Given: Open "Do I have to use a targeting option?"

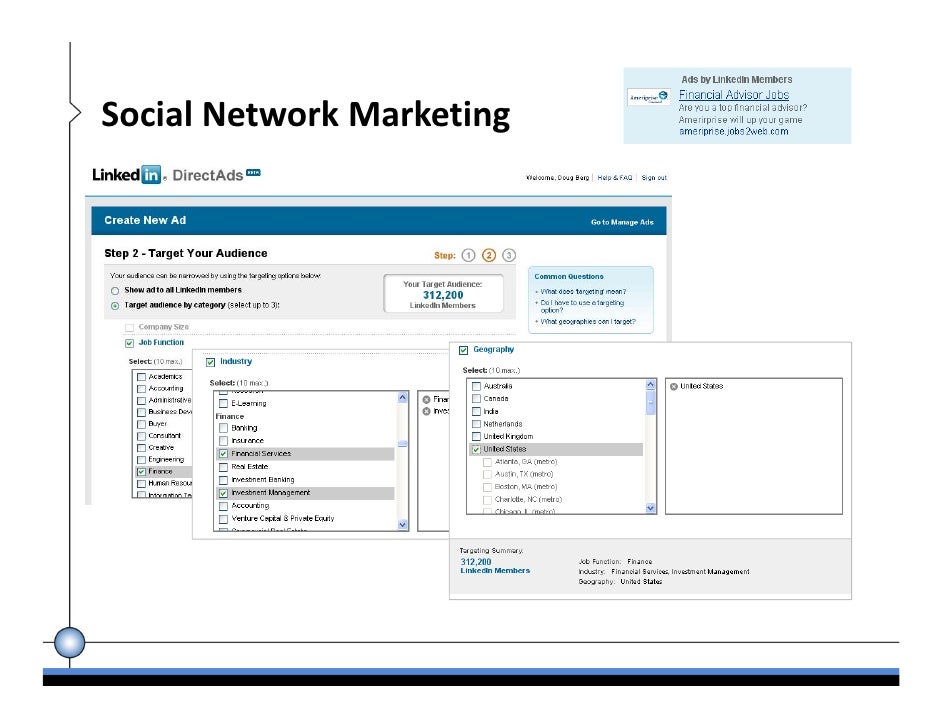Looking at the screenshot, I should click(582, 307).
